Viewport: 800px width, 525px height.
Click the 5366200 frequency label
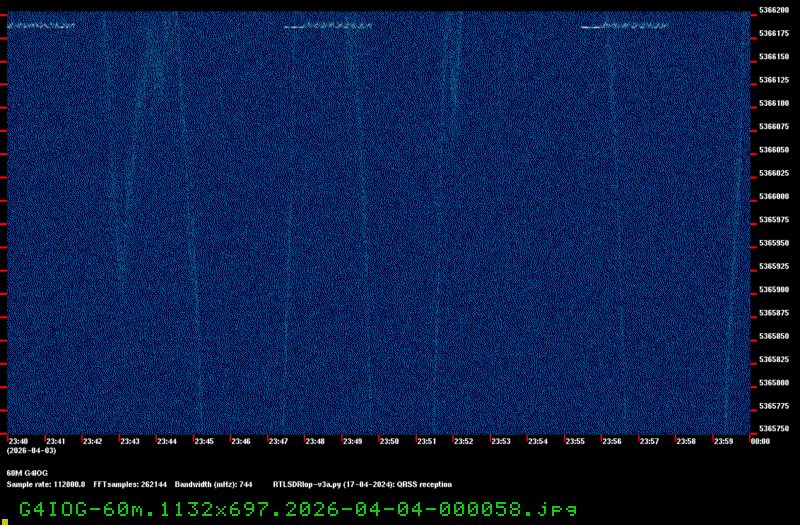pos(774,10)
